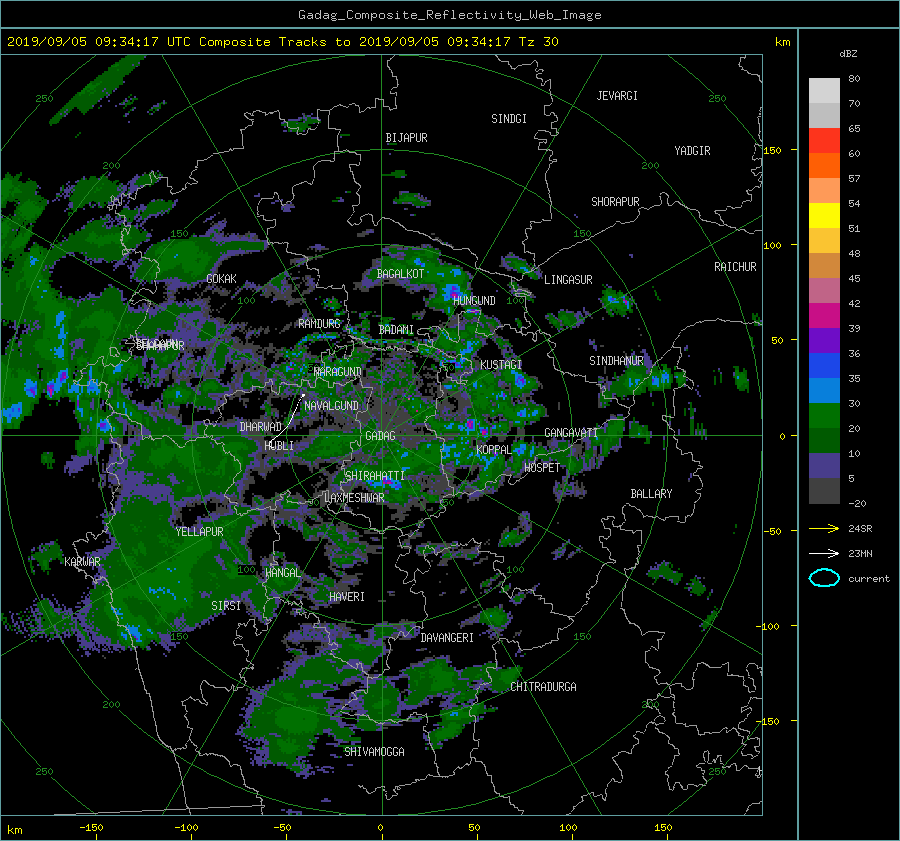Click the KARWAR city label
Screen dimensions: 900x841
82,562
